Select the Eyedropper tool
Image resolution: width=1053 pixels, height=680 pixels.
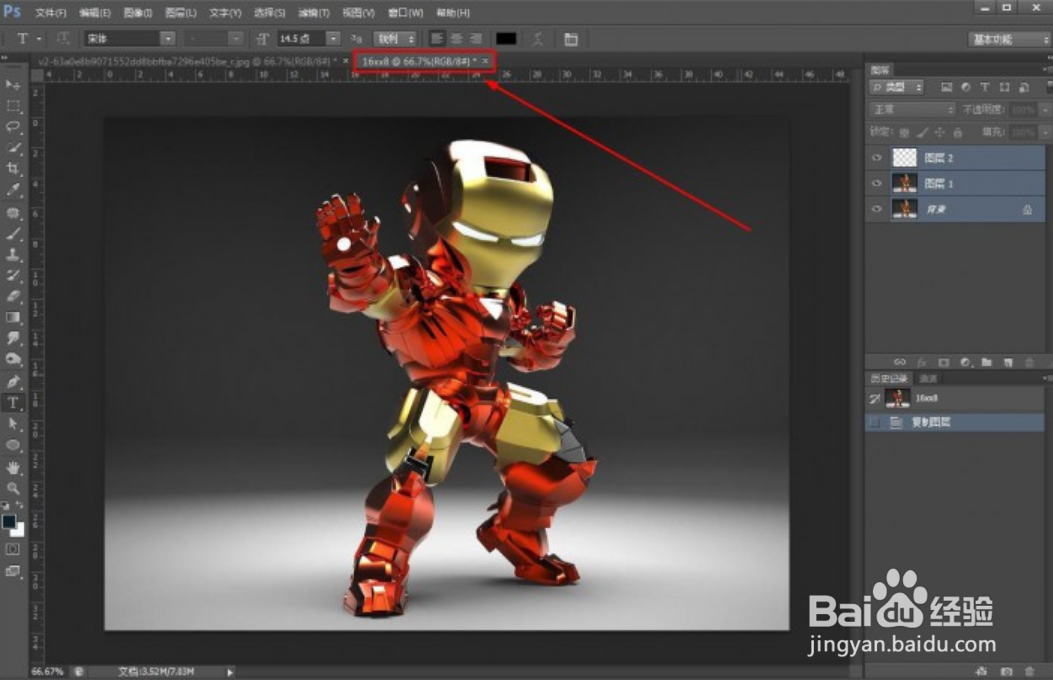click(x=13, y=190)
